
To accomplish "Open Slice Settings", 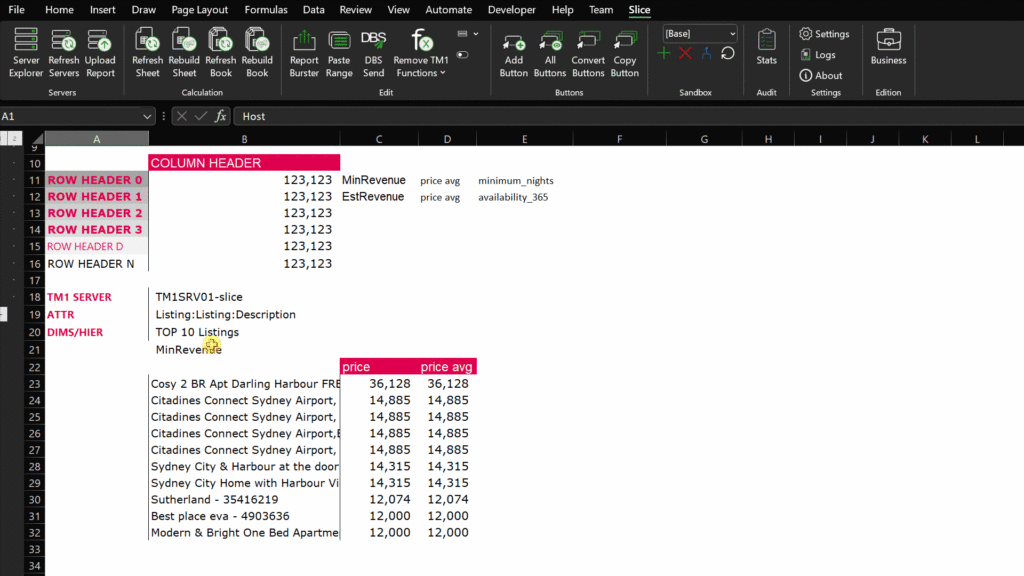I will point(824,34).
